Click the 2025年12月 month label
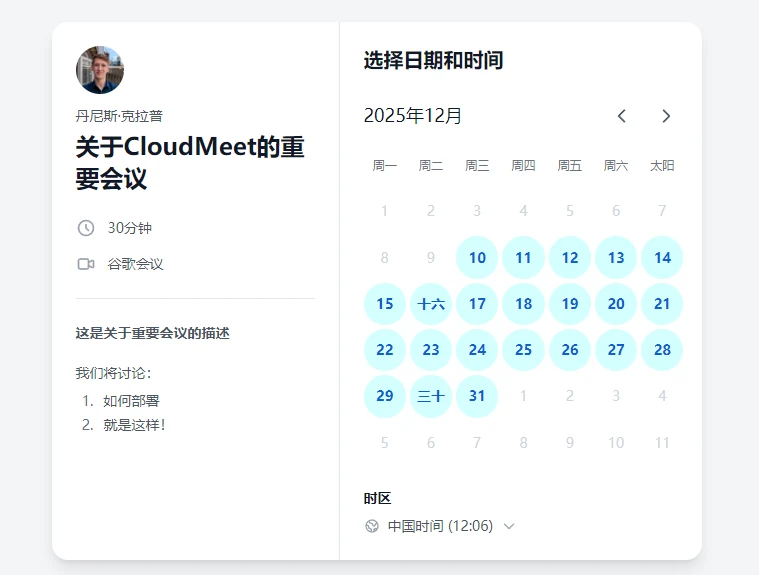Viewport: 759px width, 575px height. click(x=413, y=116)
